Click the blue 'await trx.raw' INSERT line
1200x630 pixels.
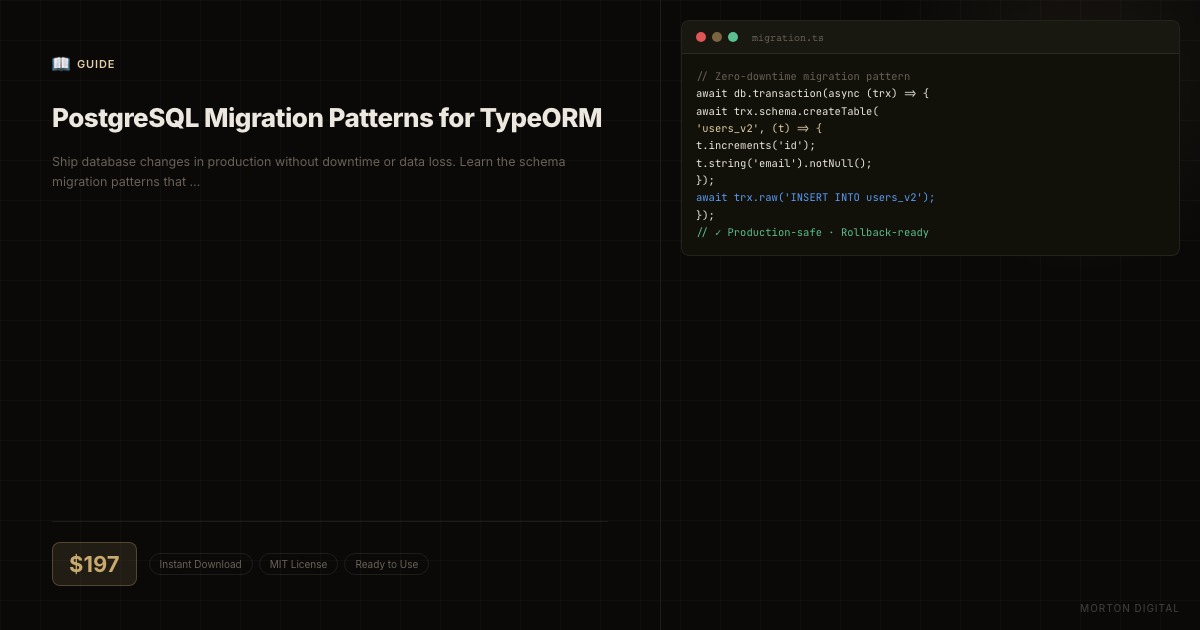coord(815,197)
